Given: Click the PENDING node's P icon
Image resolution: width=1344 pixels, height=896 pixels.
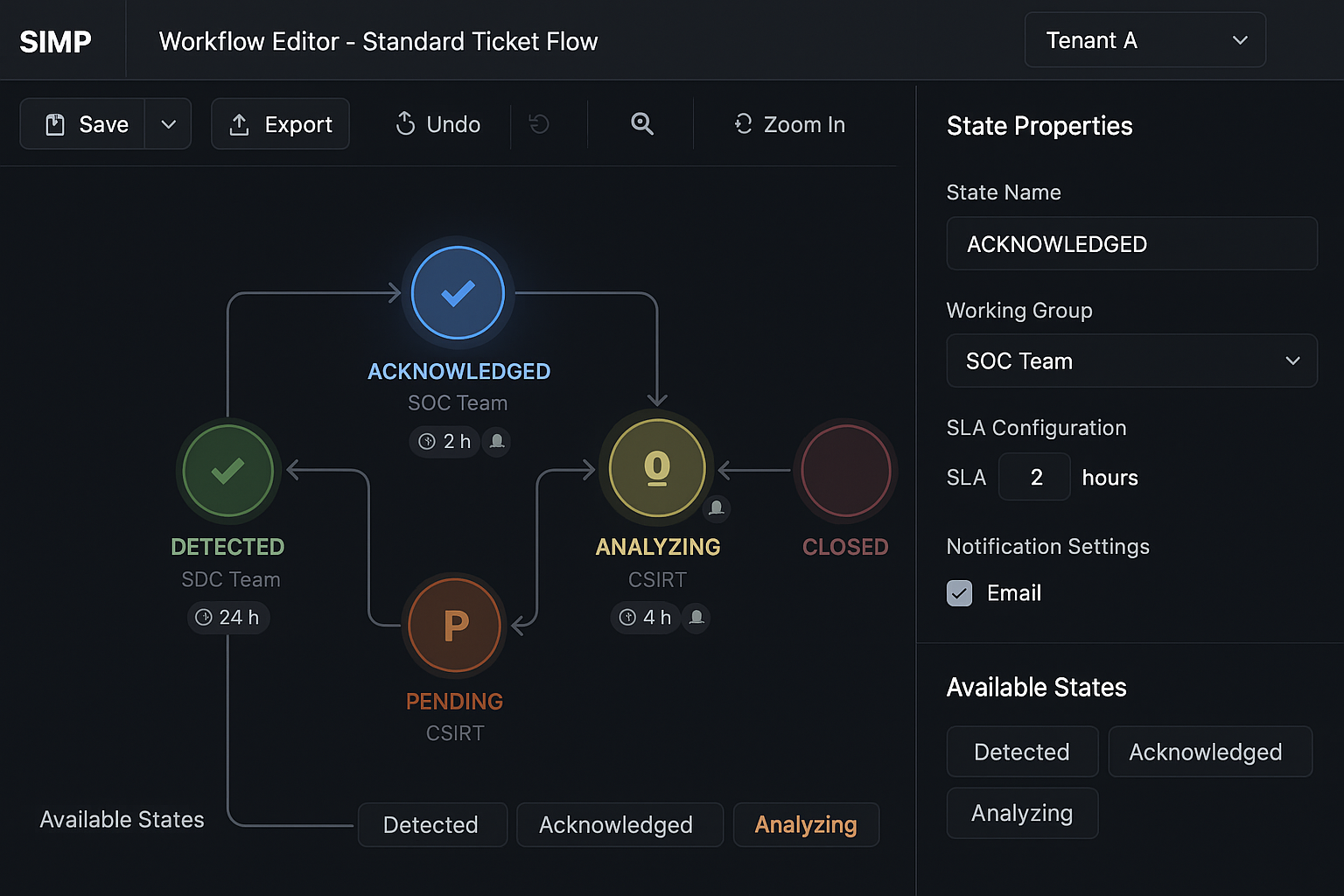Looking at the screenshot, I should click(454, 625).
